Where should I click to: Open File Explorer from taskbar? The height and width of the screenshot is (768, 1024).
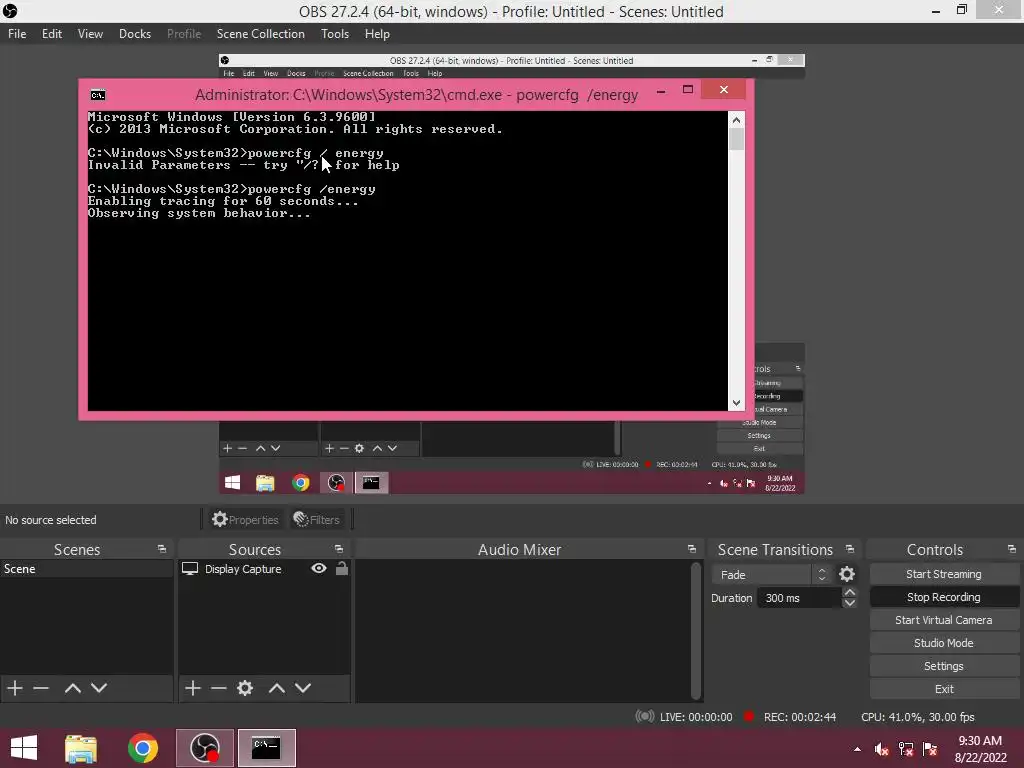coord(81,748)
